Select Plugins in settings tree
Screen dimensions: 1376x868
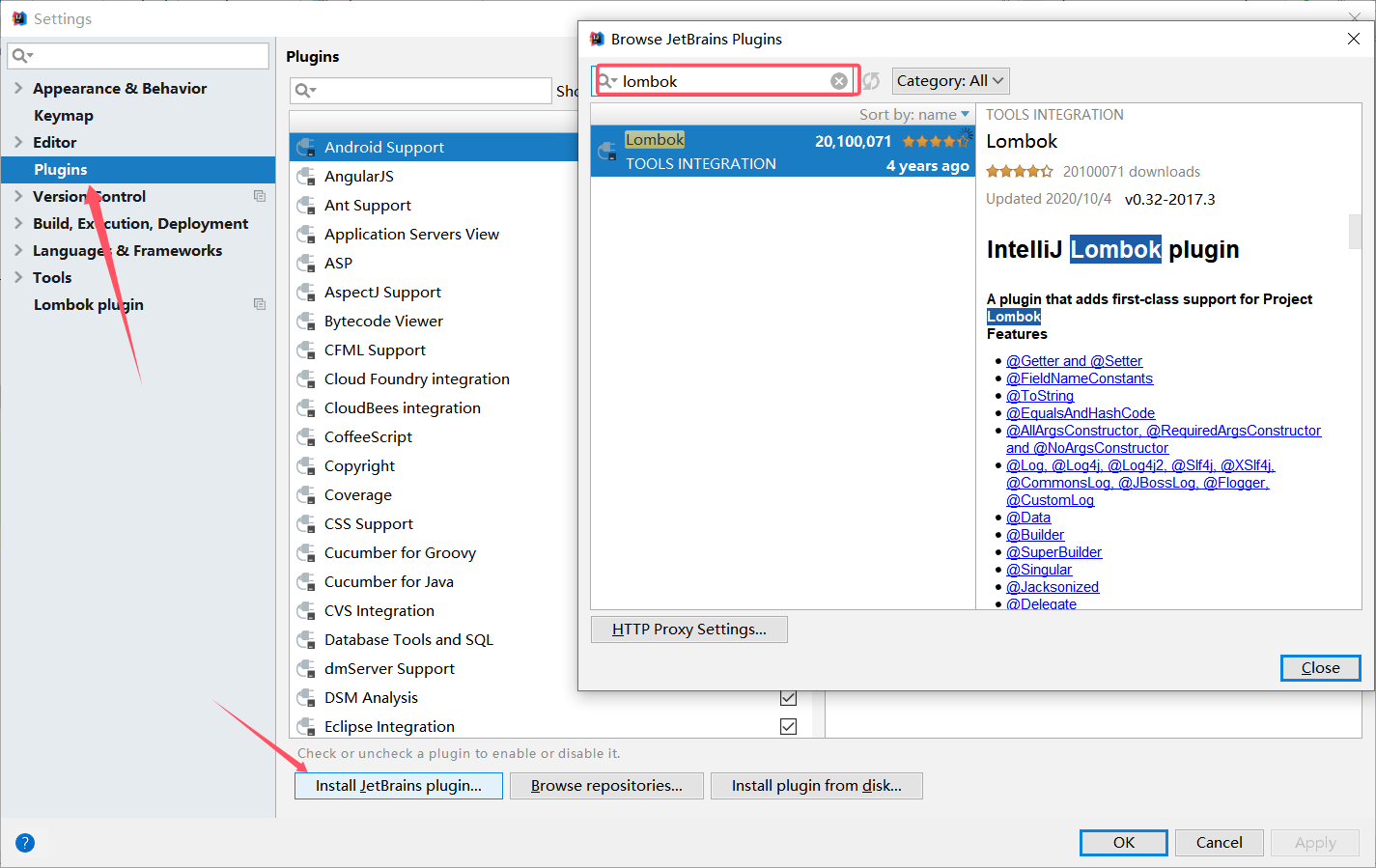pos(138,169)
